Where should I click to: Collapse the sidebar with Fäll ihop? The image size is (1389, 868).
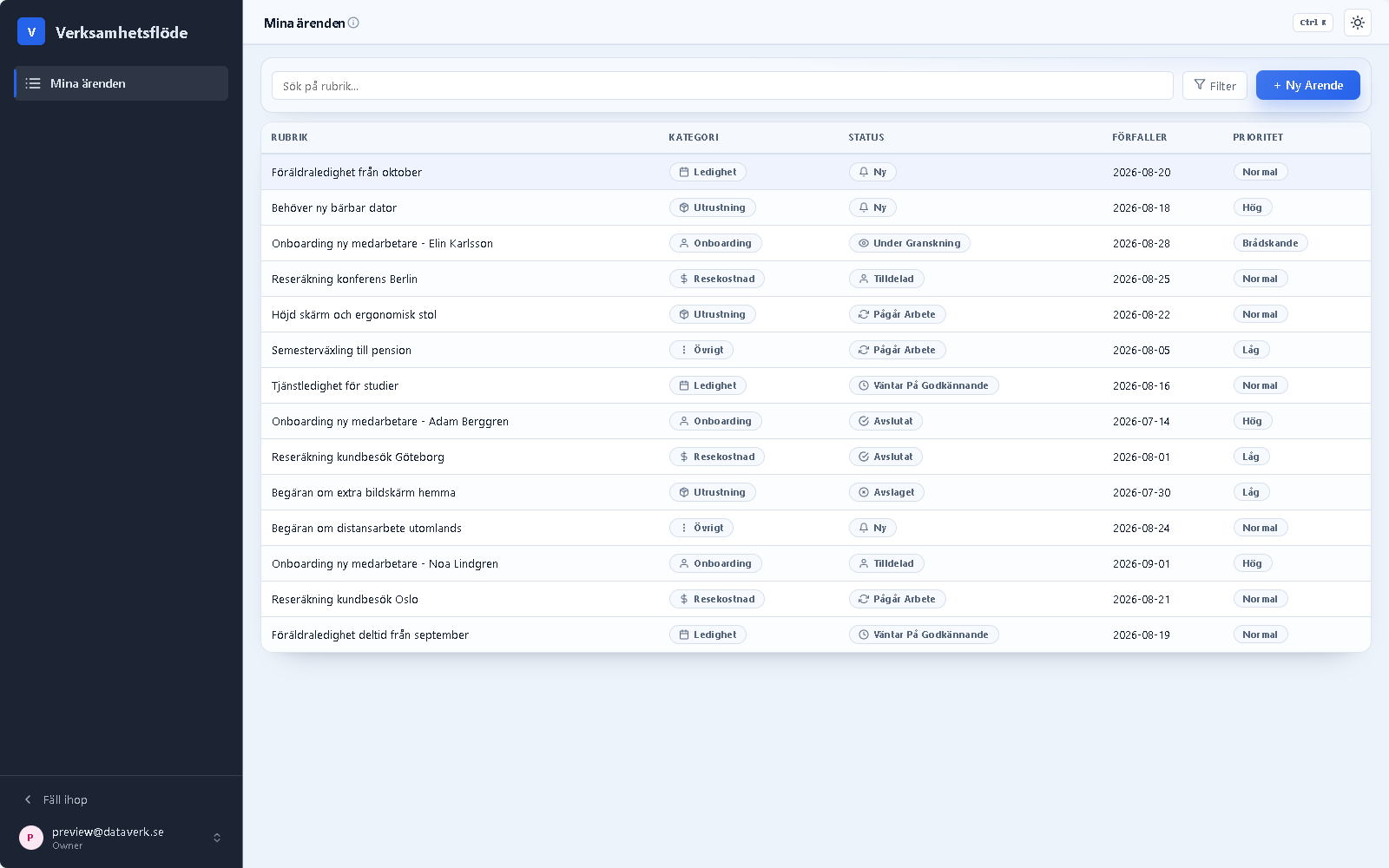pos(56,799)
